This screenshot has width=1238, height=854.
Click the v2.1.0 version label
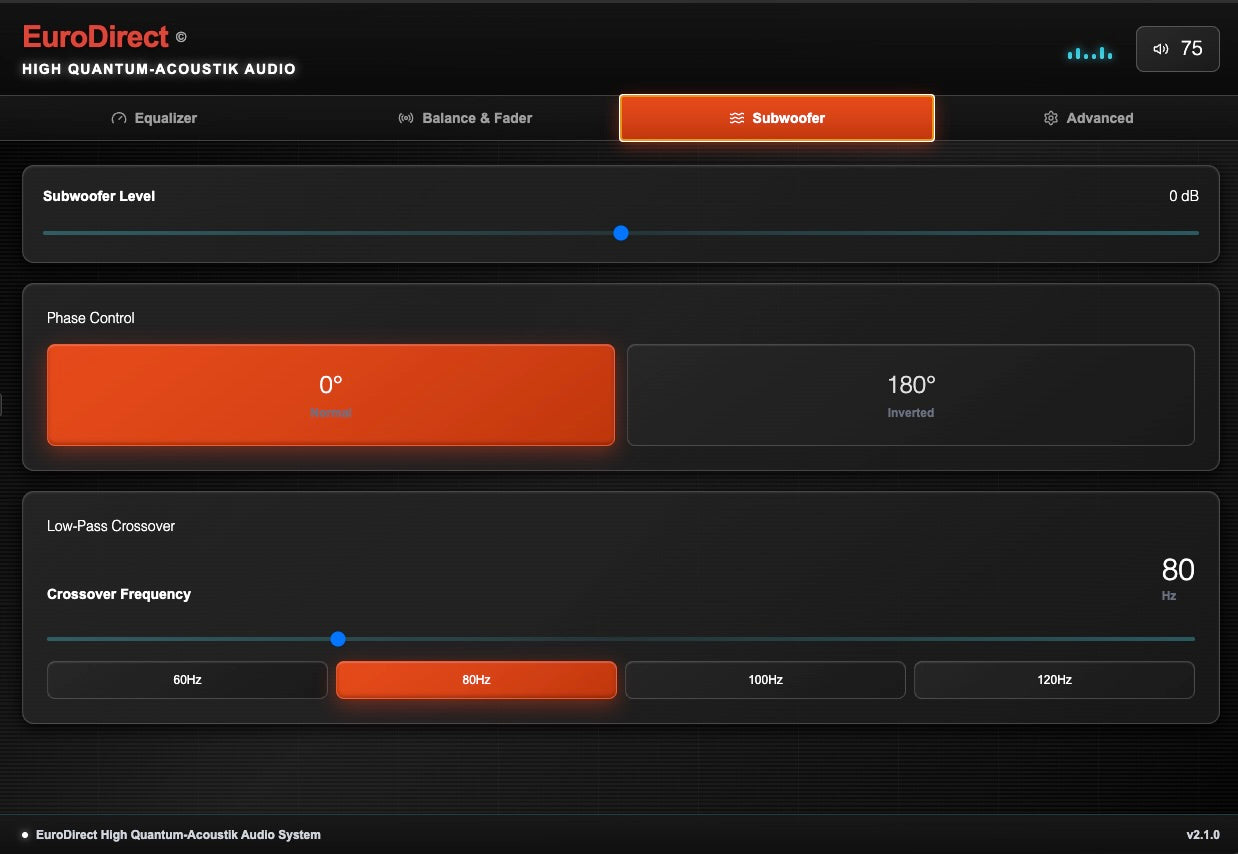1200,835
